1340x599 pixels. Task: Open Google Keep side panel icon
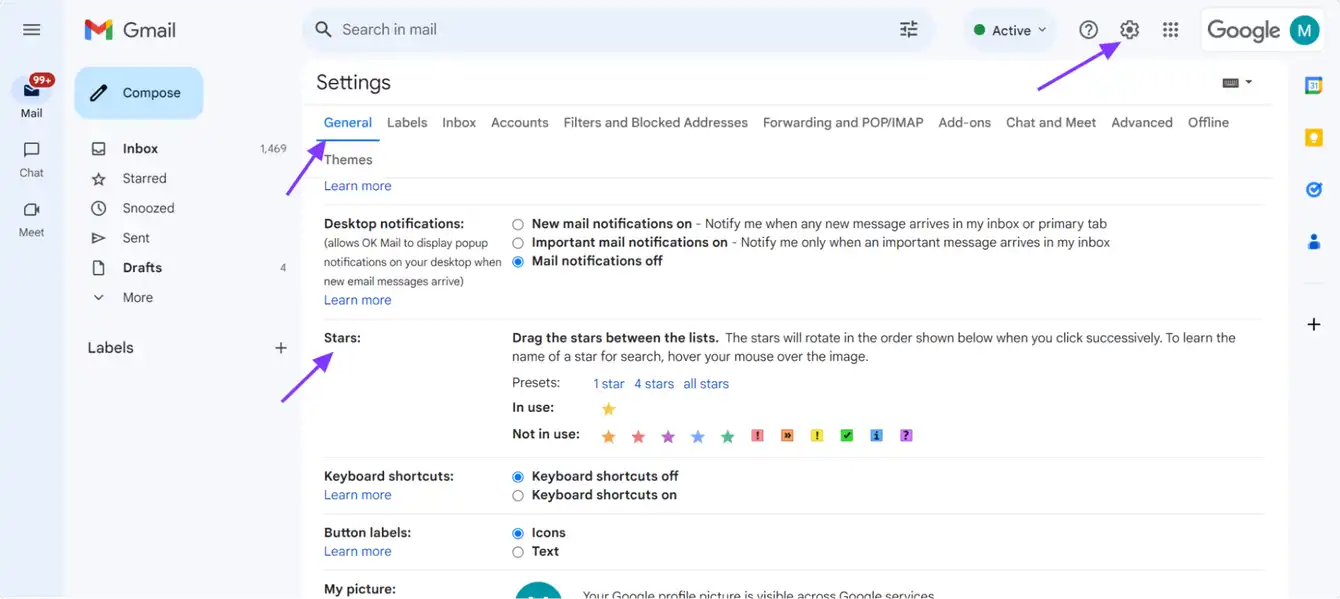(1314, 138)
